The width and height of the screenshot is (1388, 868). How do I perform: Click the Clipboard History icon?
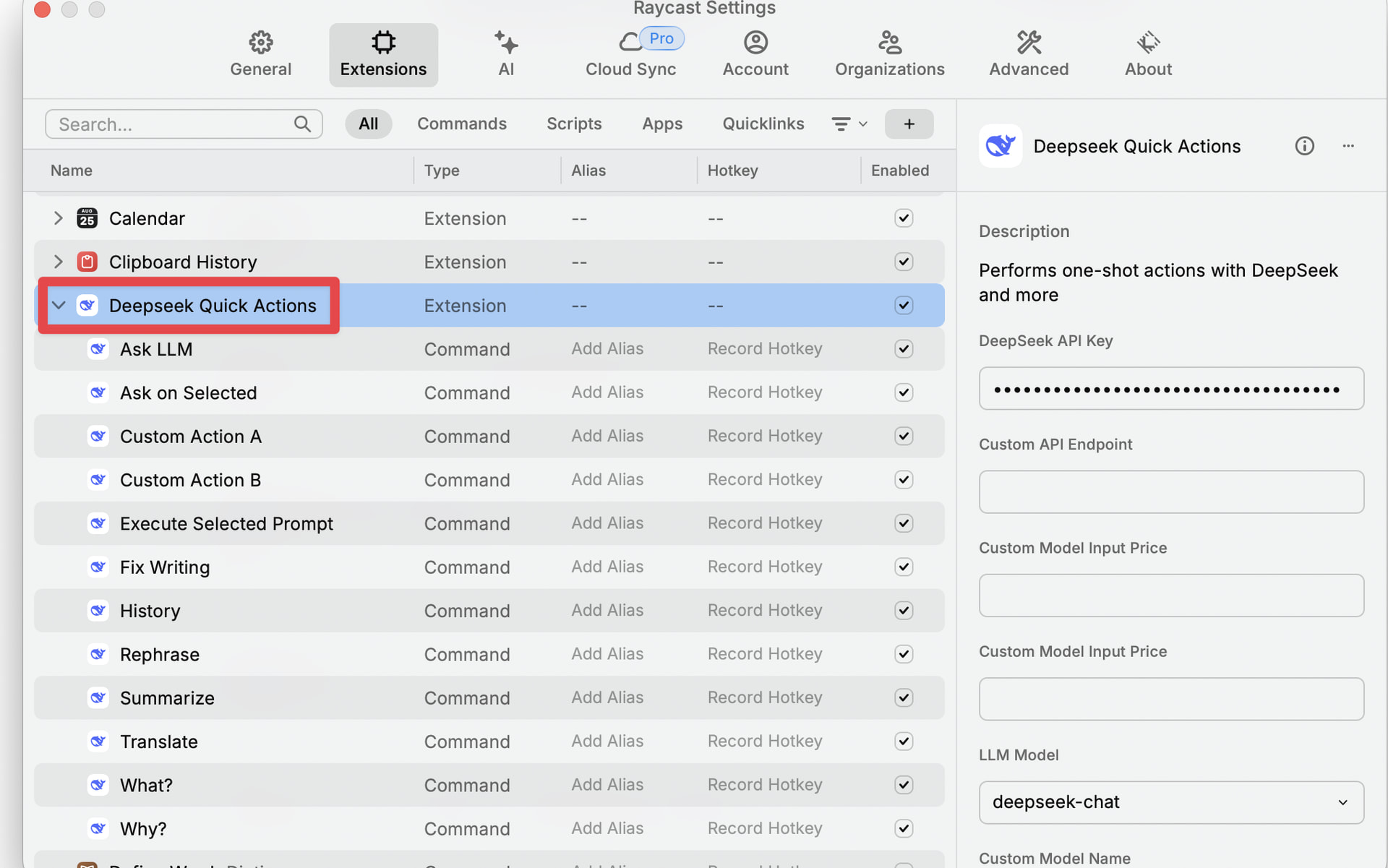click(87, 262)
